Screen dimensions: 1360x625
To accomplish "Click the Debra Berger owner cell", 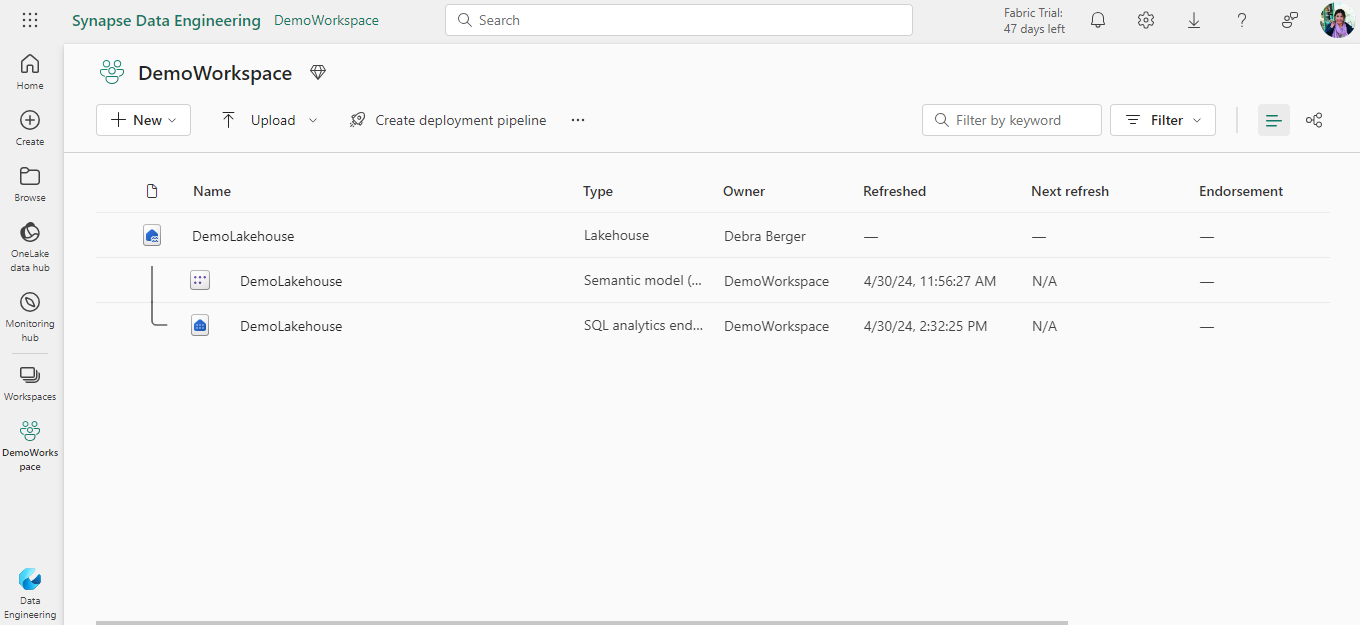I will click(765, 236).
